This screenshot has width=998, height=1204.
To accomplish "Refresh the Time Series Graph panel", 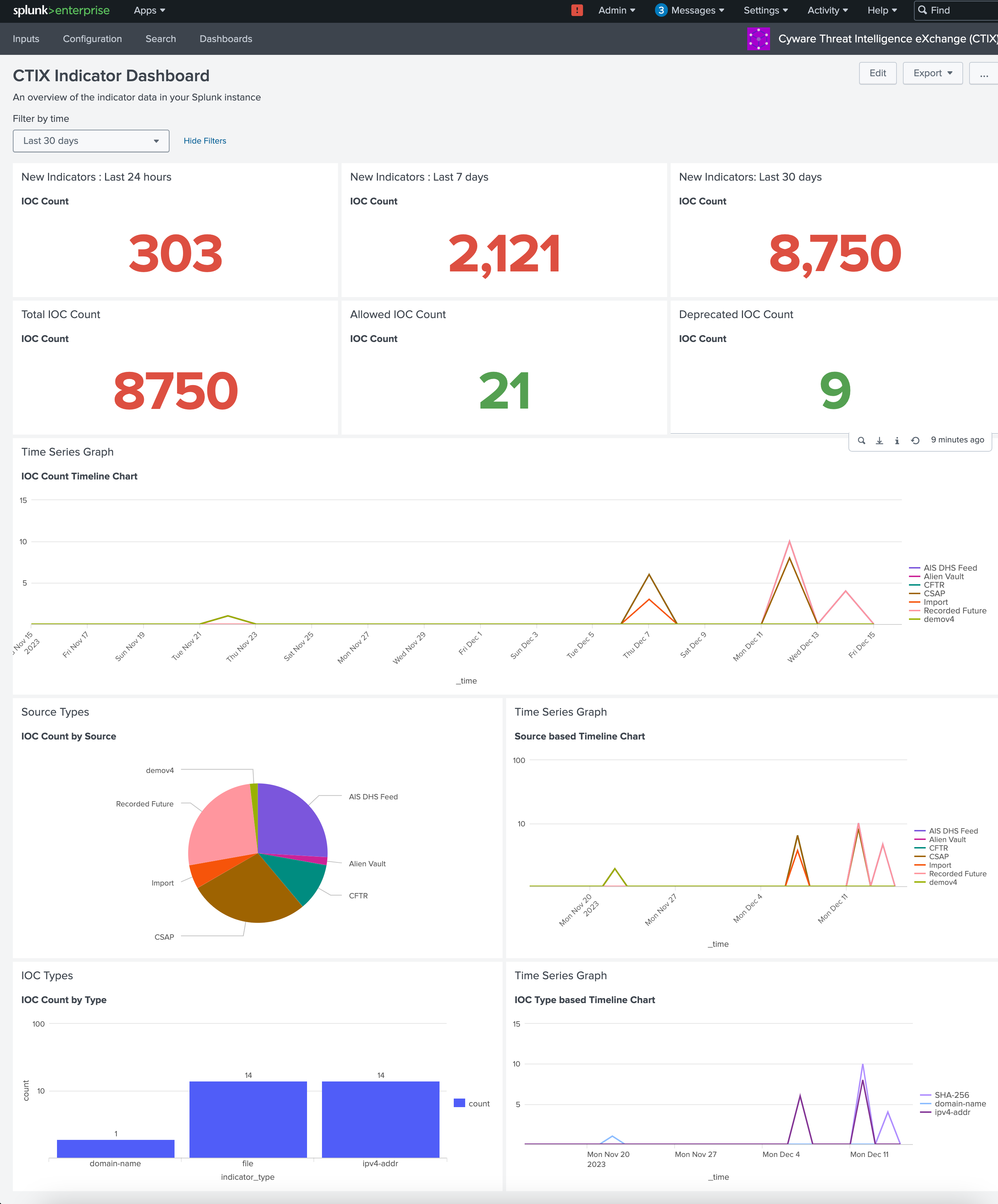I will [x=915, y=440].
